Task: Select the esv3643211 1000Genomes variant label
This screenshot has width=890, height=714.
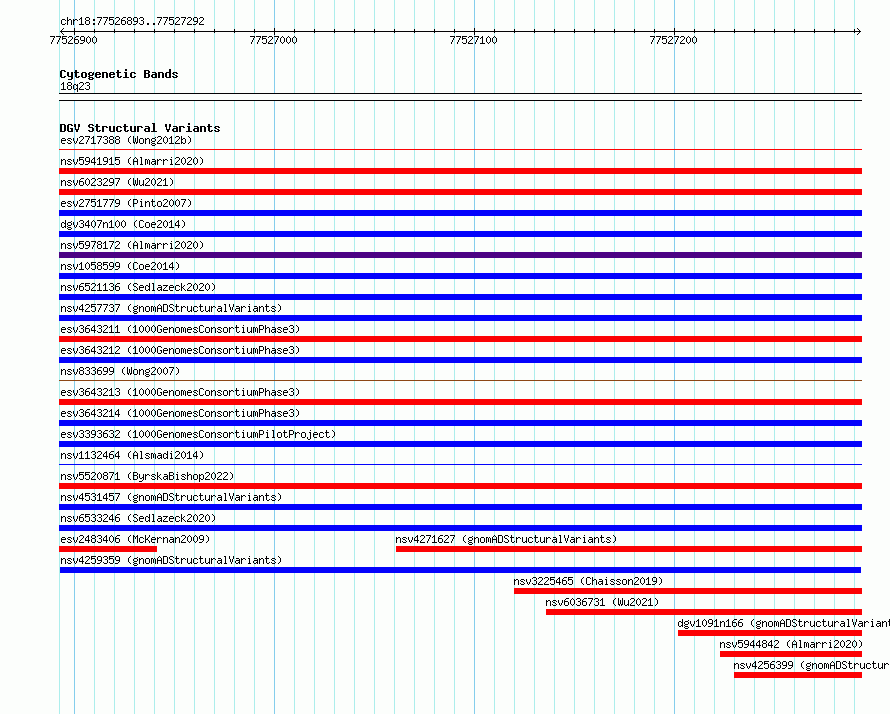Action: click(x=180, y=329)
